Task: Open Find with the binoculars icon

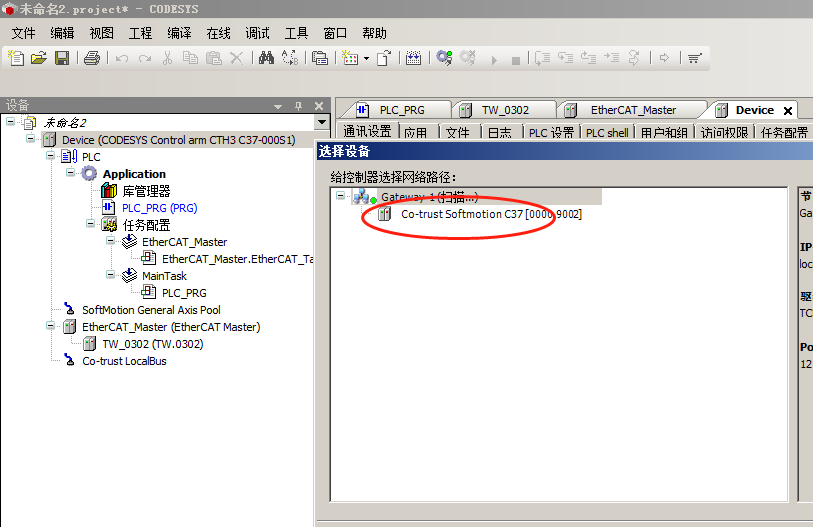Action: tap(266, 58)
